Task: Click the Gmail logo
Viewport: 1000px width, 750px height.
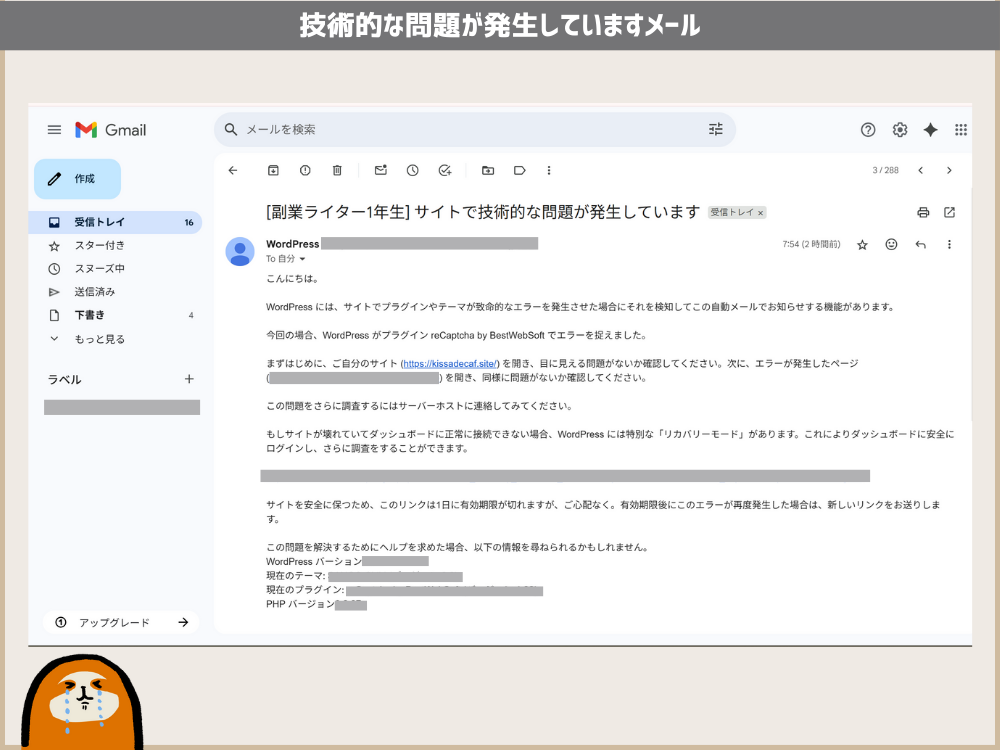Action: tap(110, 129)
